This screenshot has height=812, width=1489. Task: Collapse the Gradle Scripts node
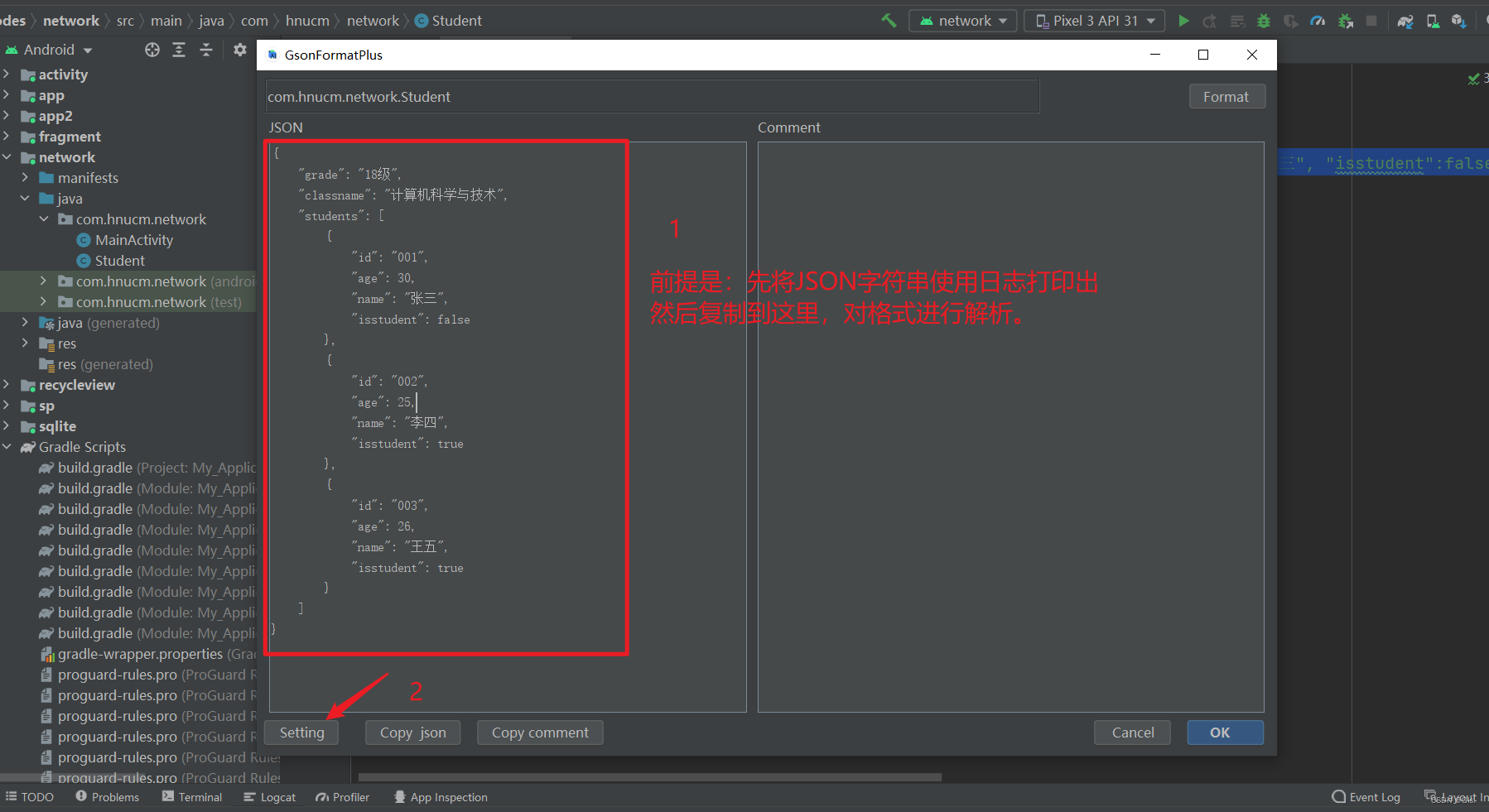tap(7, 446)
